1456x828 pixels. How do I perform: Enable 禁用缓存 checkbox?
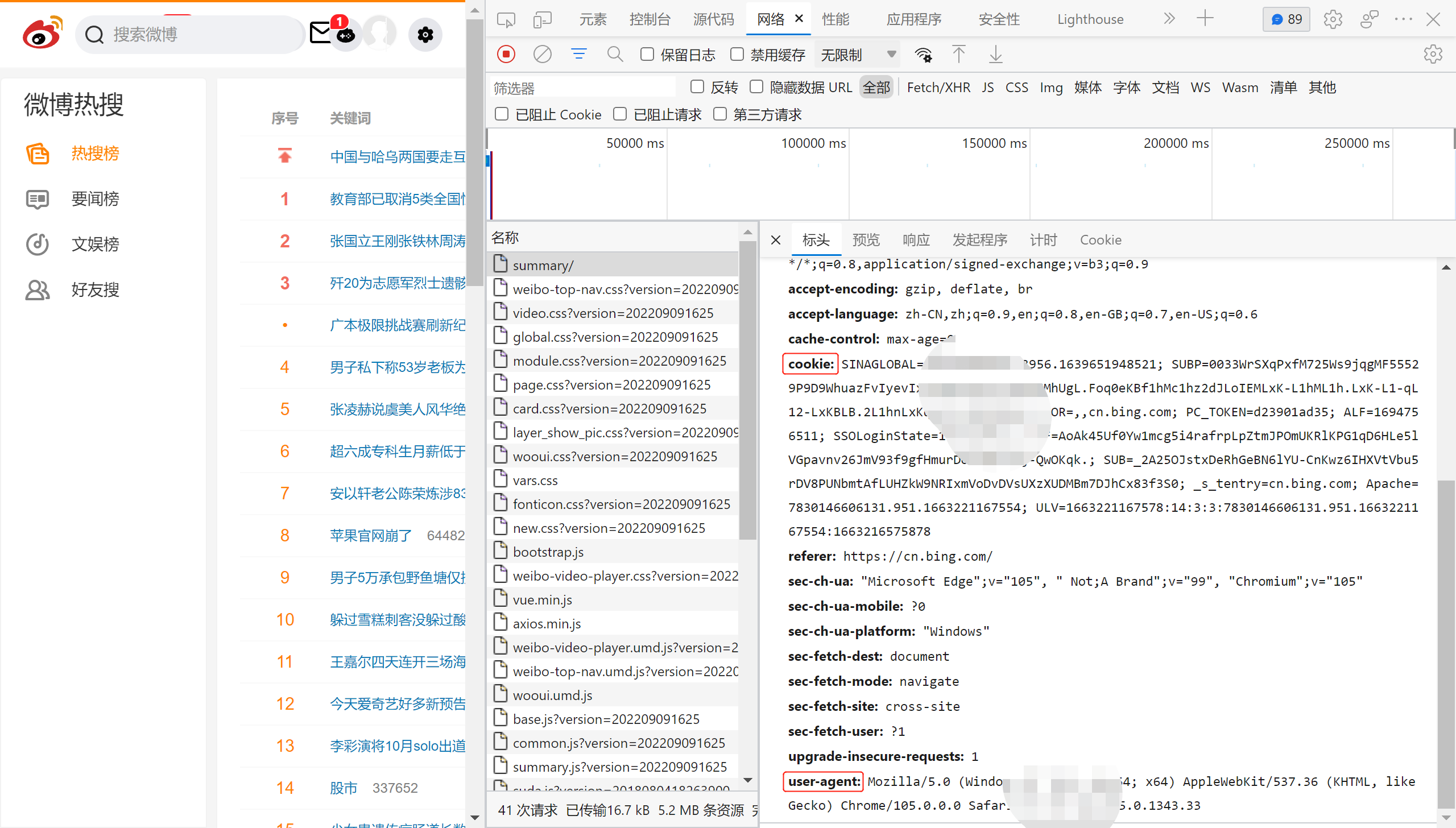(x=737, y=55)
